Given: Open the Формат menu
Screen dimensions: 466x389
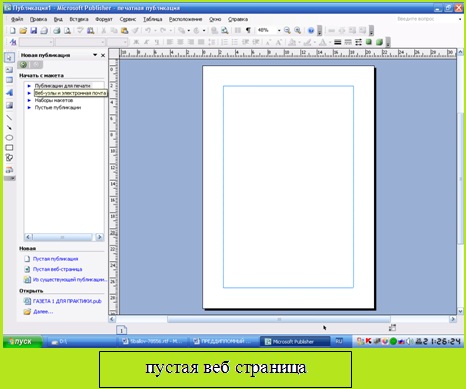Looking at the screenshot, I should (104, 19).
